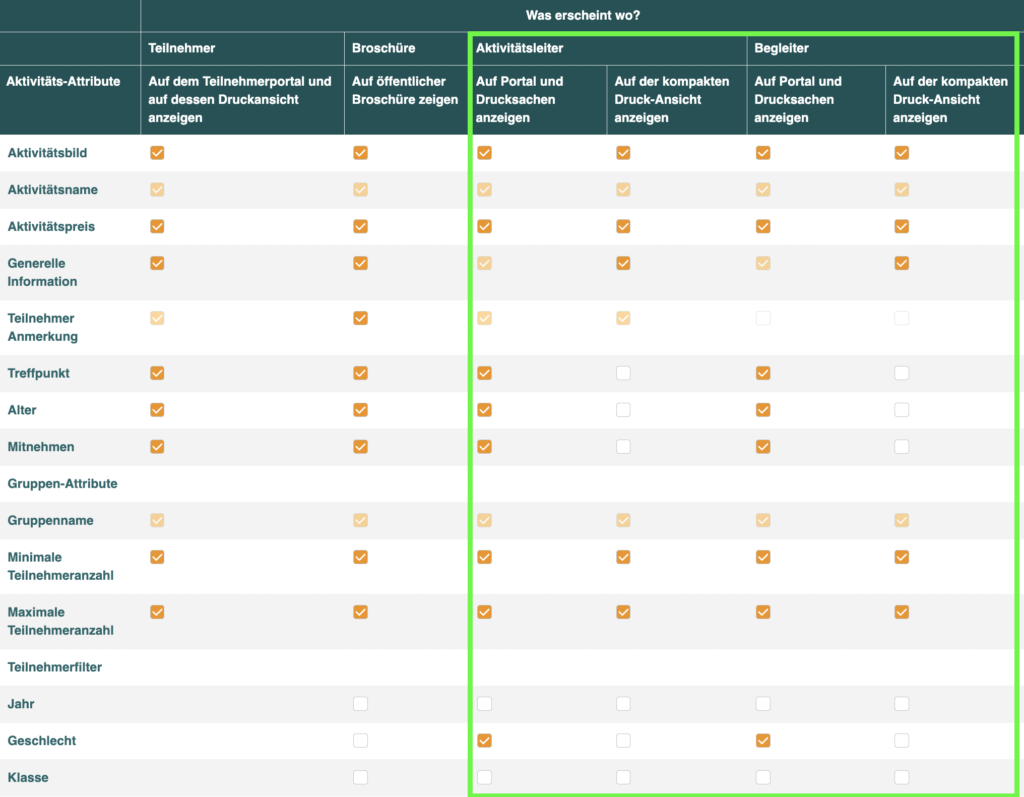Toggle Maximale Teilnehmeranzahl for Begleiter Portal und Drucksachen

pyautogui.click(x=763, y=612)
